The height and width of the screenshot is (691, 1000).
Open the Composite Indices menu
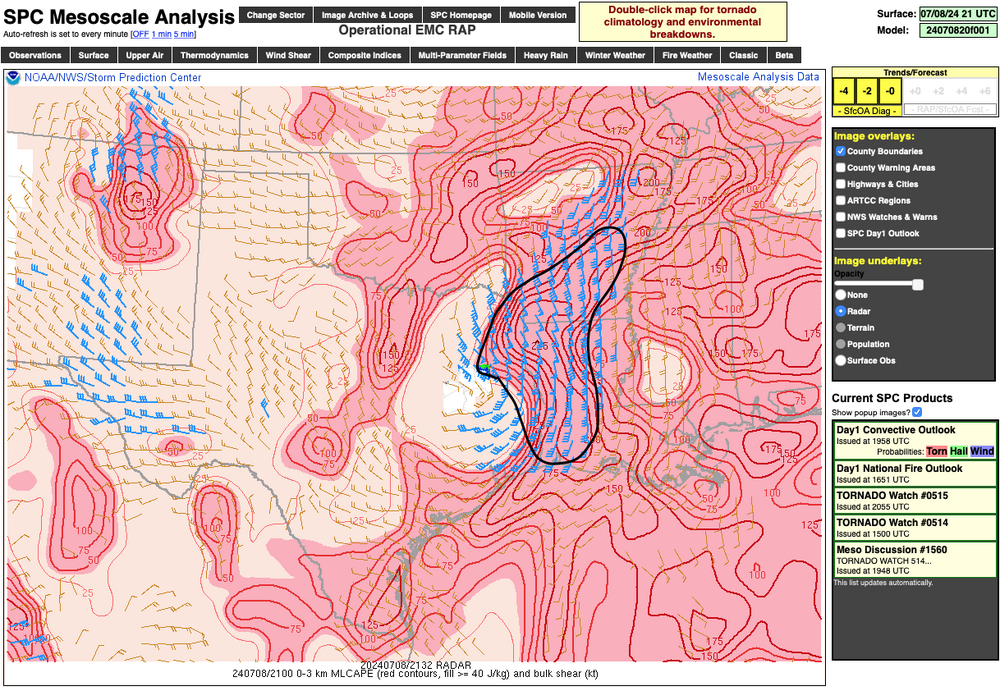(x=365, y=56)
